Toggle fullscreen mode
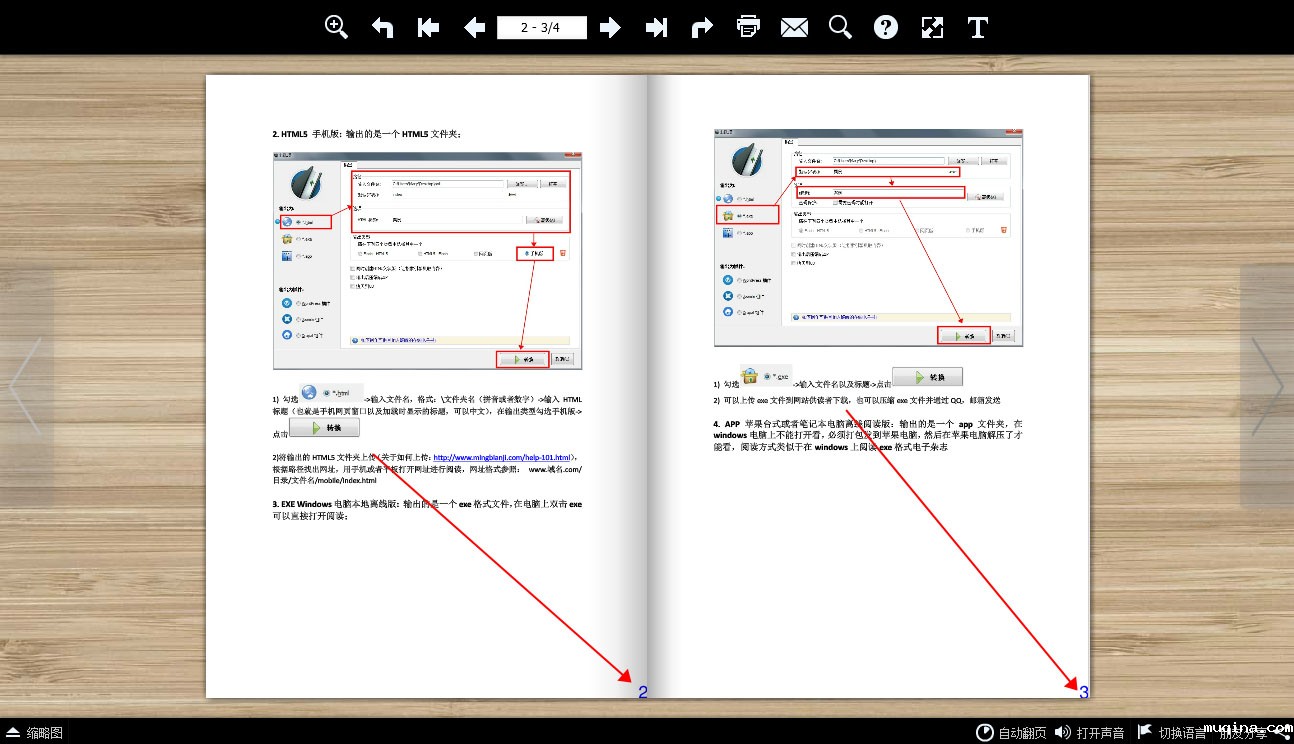 [x=932, y=27]
